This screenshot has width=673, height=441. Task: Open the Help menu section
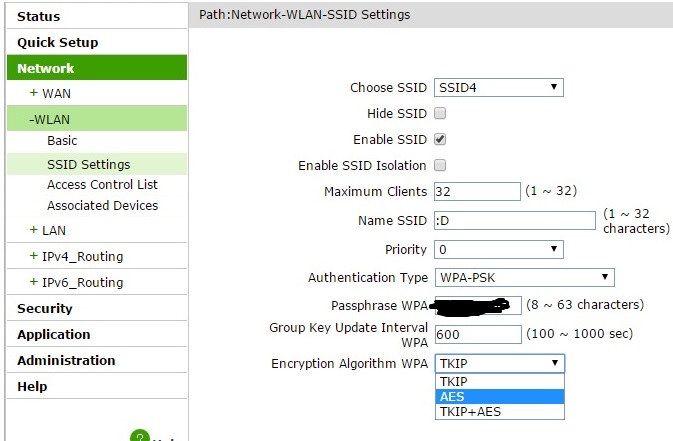click(x=32, y=386)
